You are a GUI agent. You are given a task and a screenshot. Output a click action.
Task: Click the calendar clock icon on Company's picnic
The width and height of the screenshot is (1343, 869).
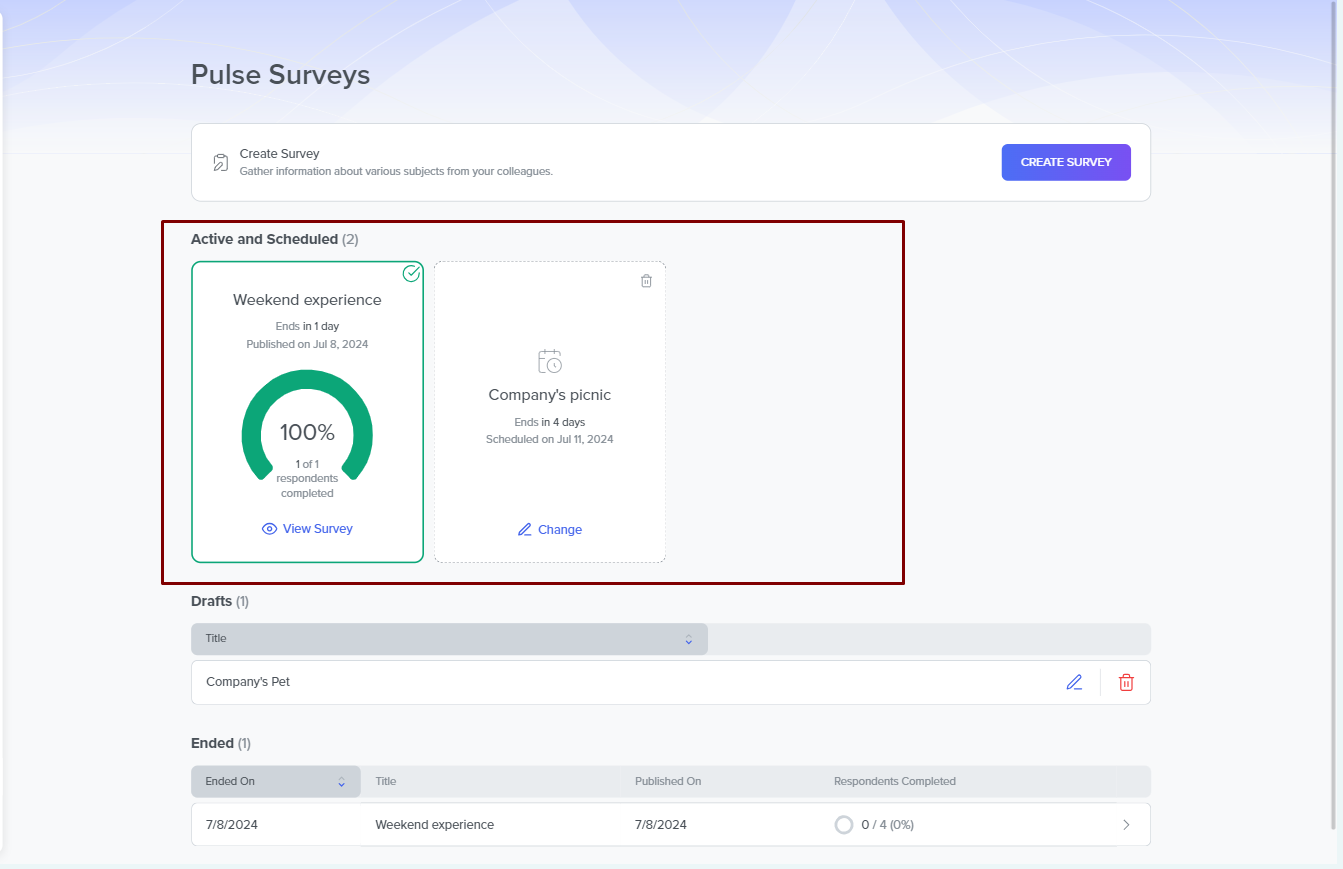point(549,361)
